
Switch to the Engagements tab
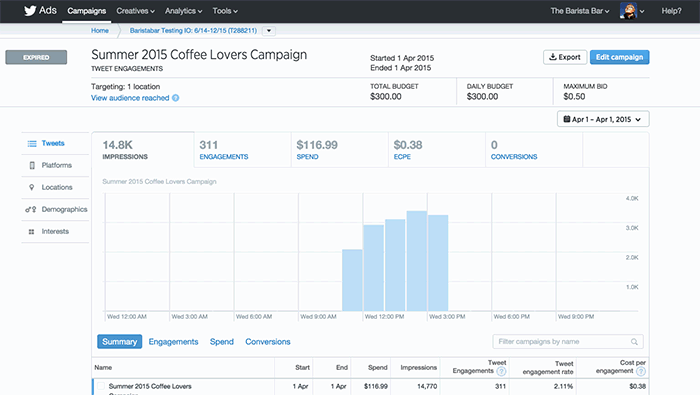point(173,342)
